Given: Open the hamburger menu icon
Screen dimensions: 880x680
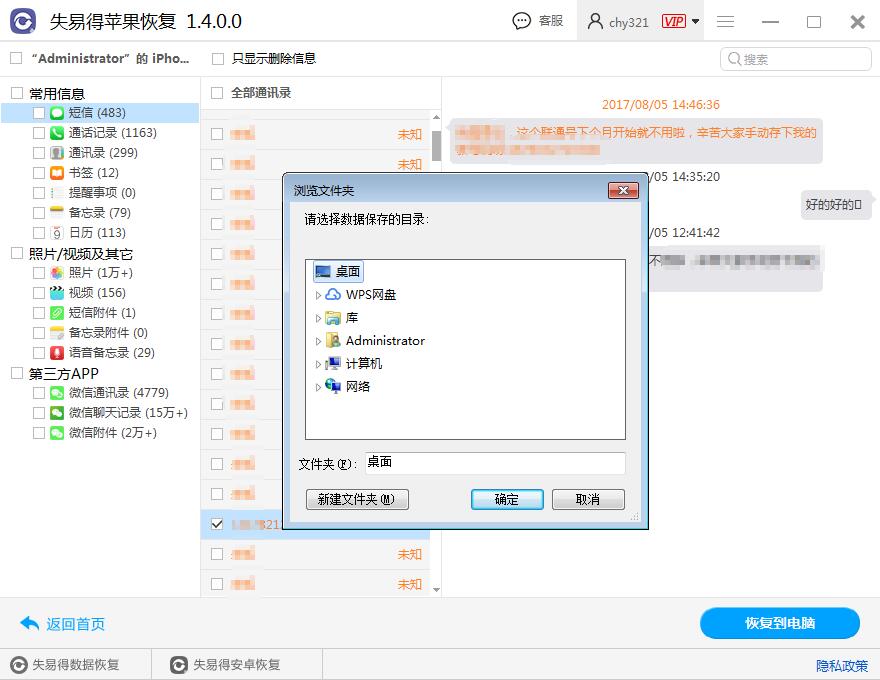Looking at the screenshot, I should tap(725, 21).
